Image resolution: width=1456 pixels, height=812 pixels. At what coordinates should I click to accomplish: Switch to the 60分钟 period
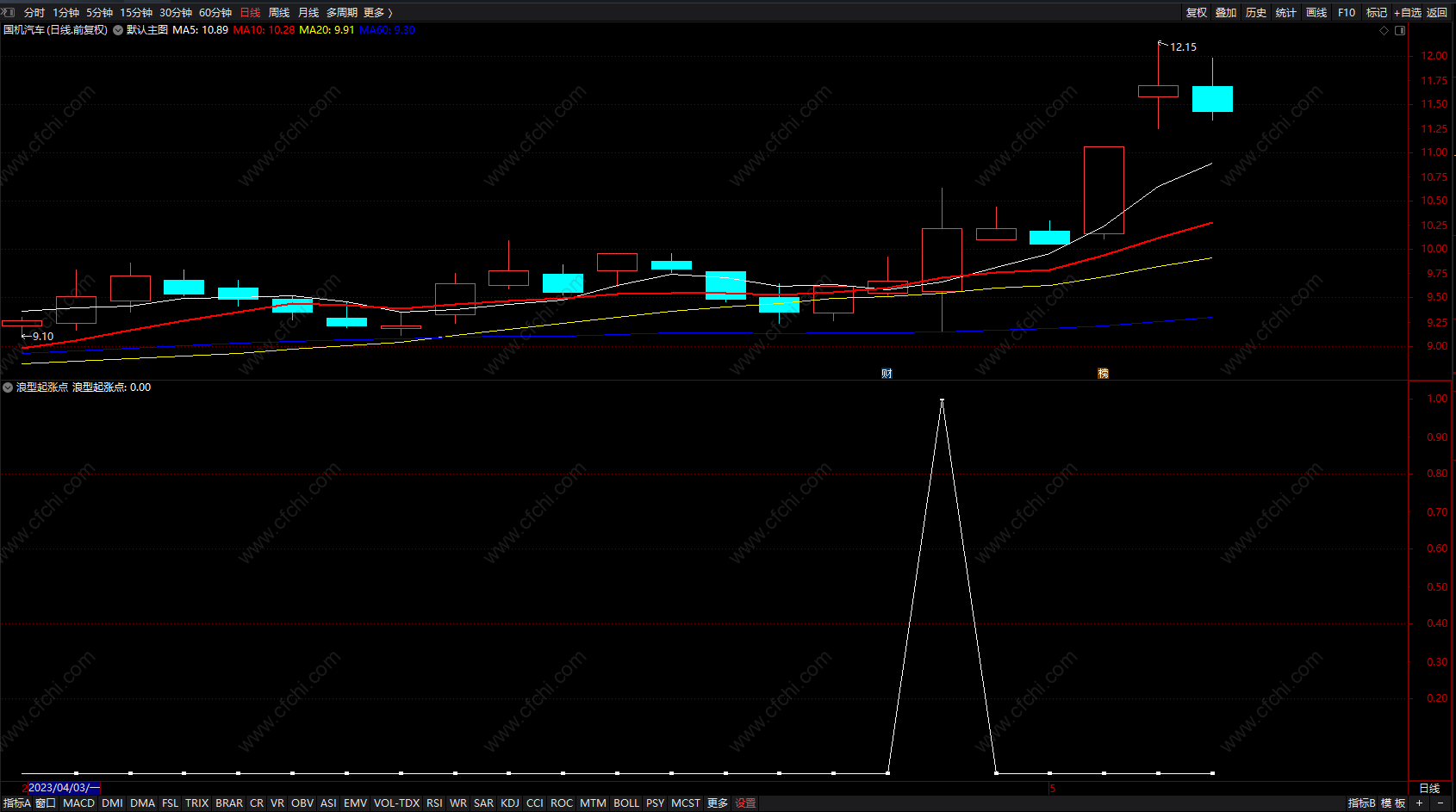(x=215, y=13)
